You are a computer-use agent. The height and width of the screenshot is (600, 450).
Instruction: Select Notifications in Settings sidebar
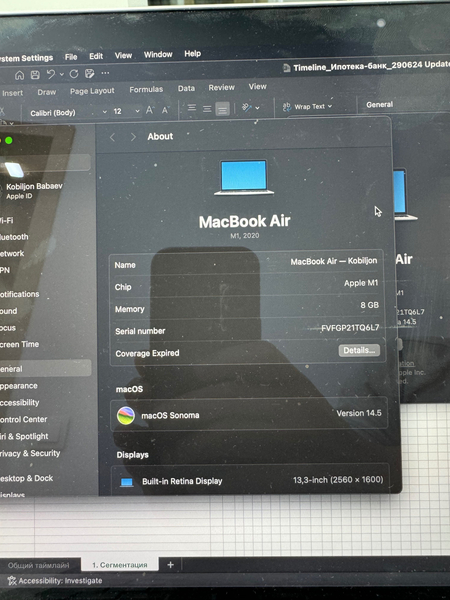(20, 294)
